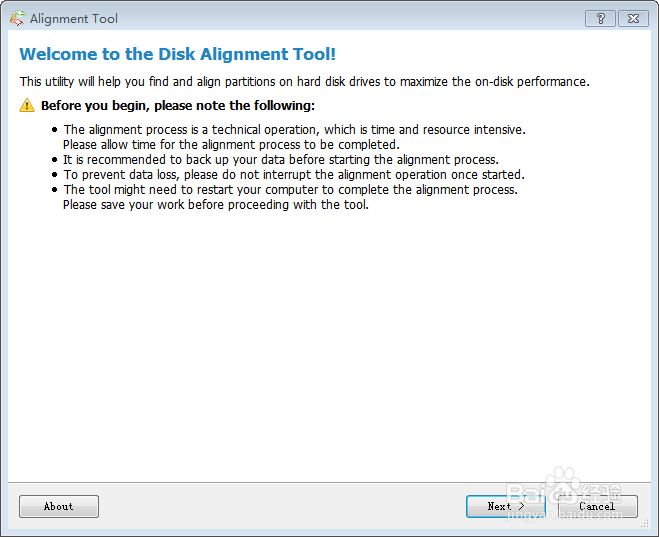Proceed with the Next button
The image size is (659, 537).
pos(506,506)
